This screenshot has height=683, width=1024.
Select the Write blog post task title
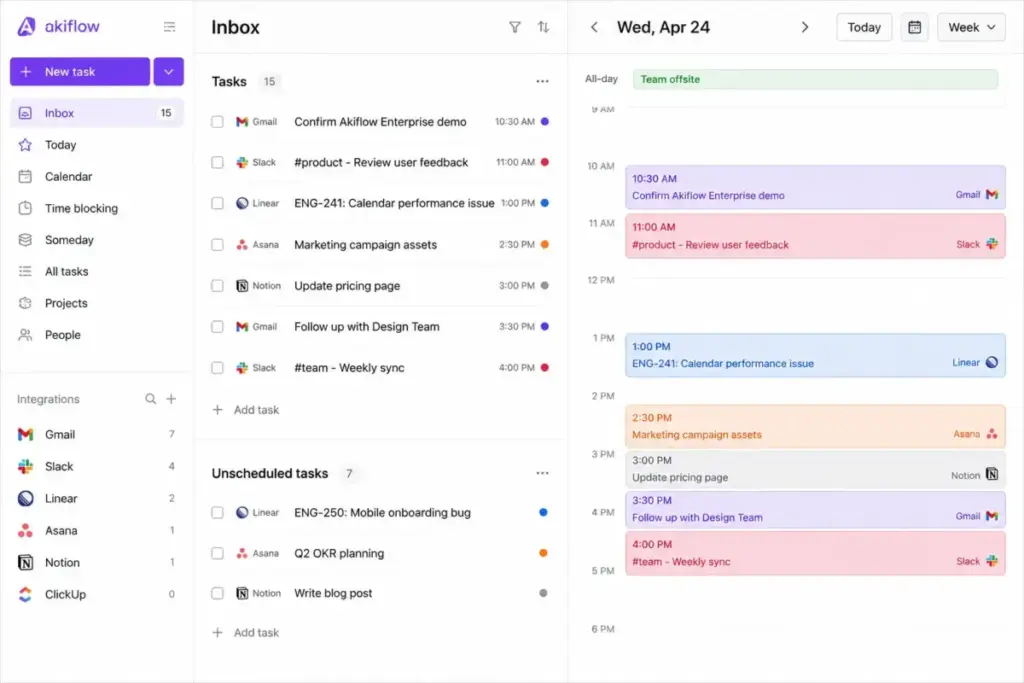click(333, 594)
